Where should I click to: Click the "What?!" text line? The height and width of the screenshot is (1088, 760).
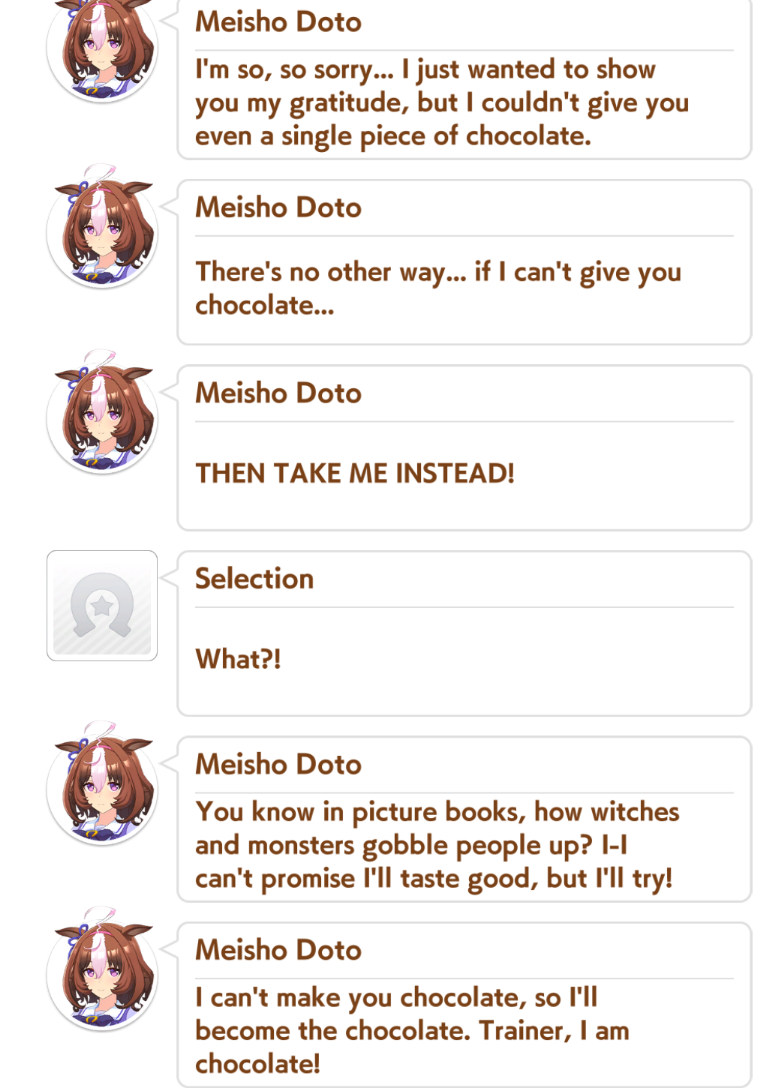[x=238, y=659]
